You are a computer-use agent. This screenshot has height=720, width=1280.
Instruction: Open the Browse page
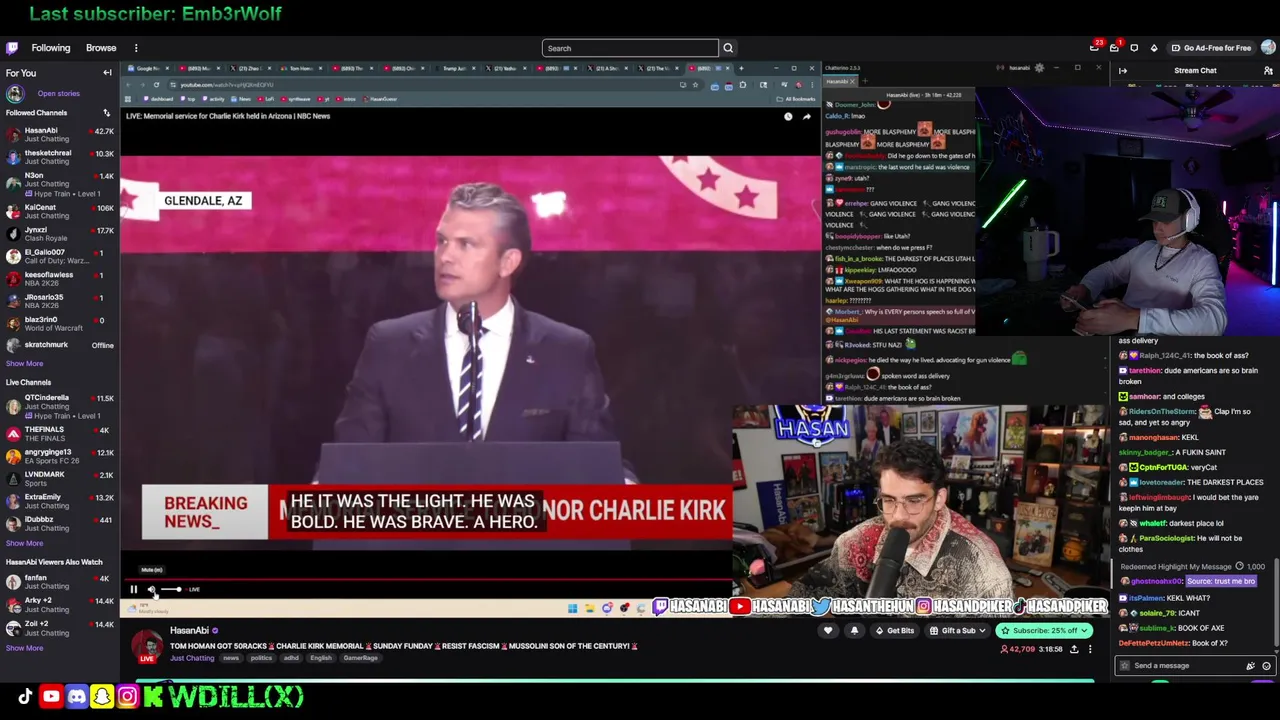pyautogui.click(x=101, y=48)
